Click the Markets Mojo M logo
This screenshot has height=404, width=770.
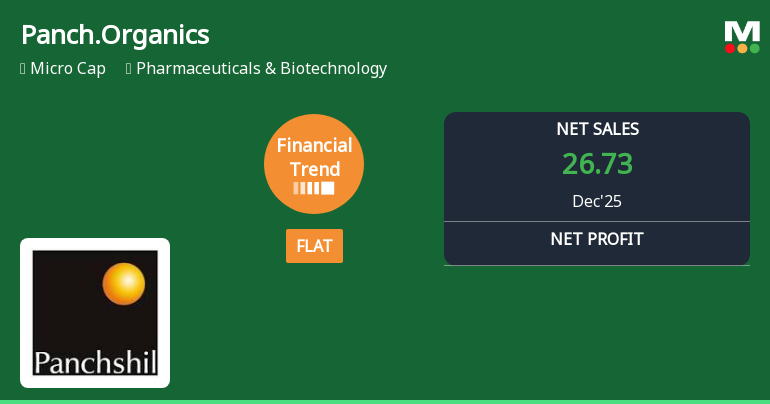pyautogui.click(x=742, y=31)
